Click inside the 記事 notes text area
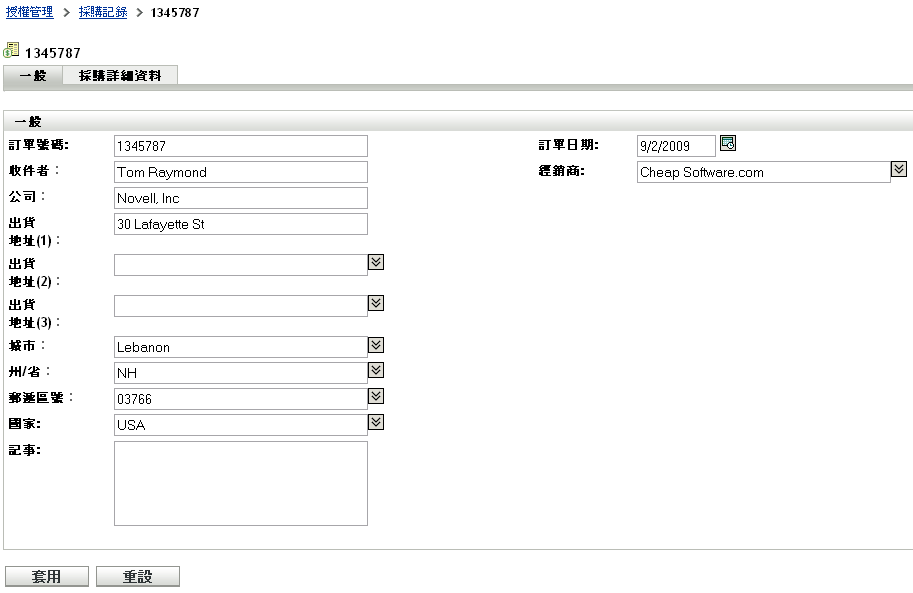The image size is (913, 593). point(241,483)
